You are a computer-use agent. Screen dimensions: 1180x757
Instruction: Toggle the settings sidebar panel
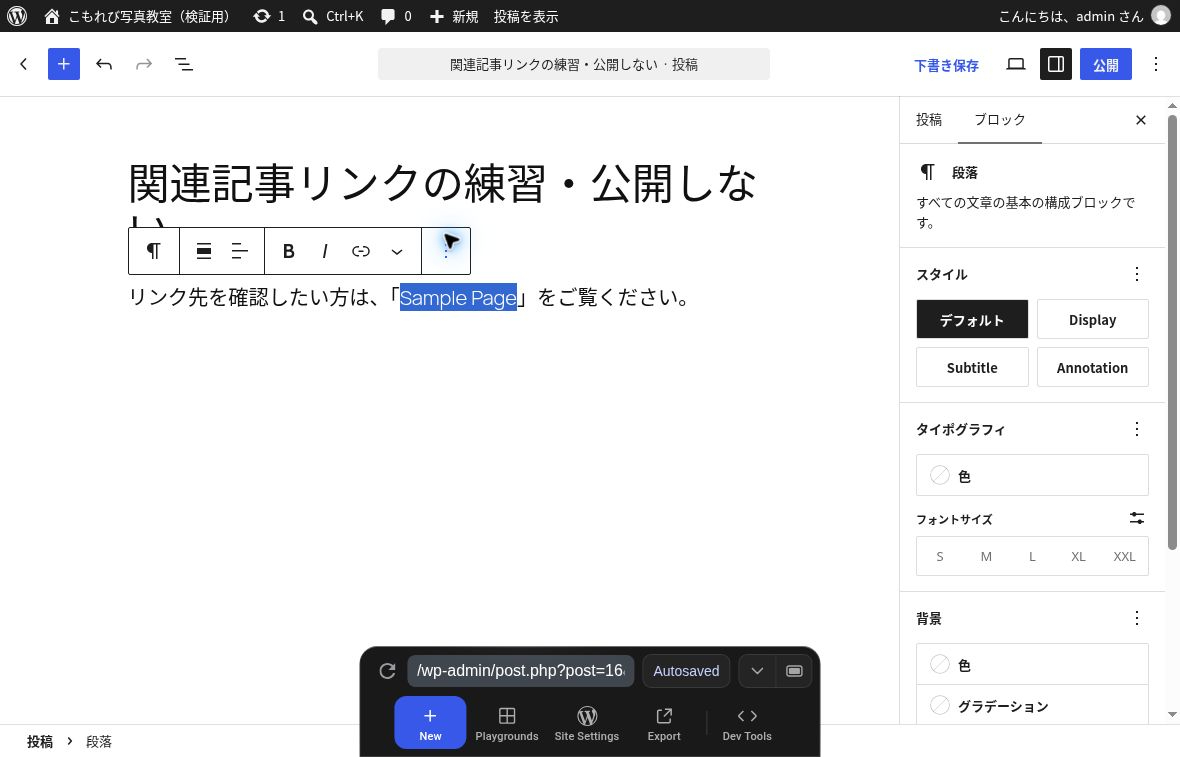1056,64
